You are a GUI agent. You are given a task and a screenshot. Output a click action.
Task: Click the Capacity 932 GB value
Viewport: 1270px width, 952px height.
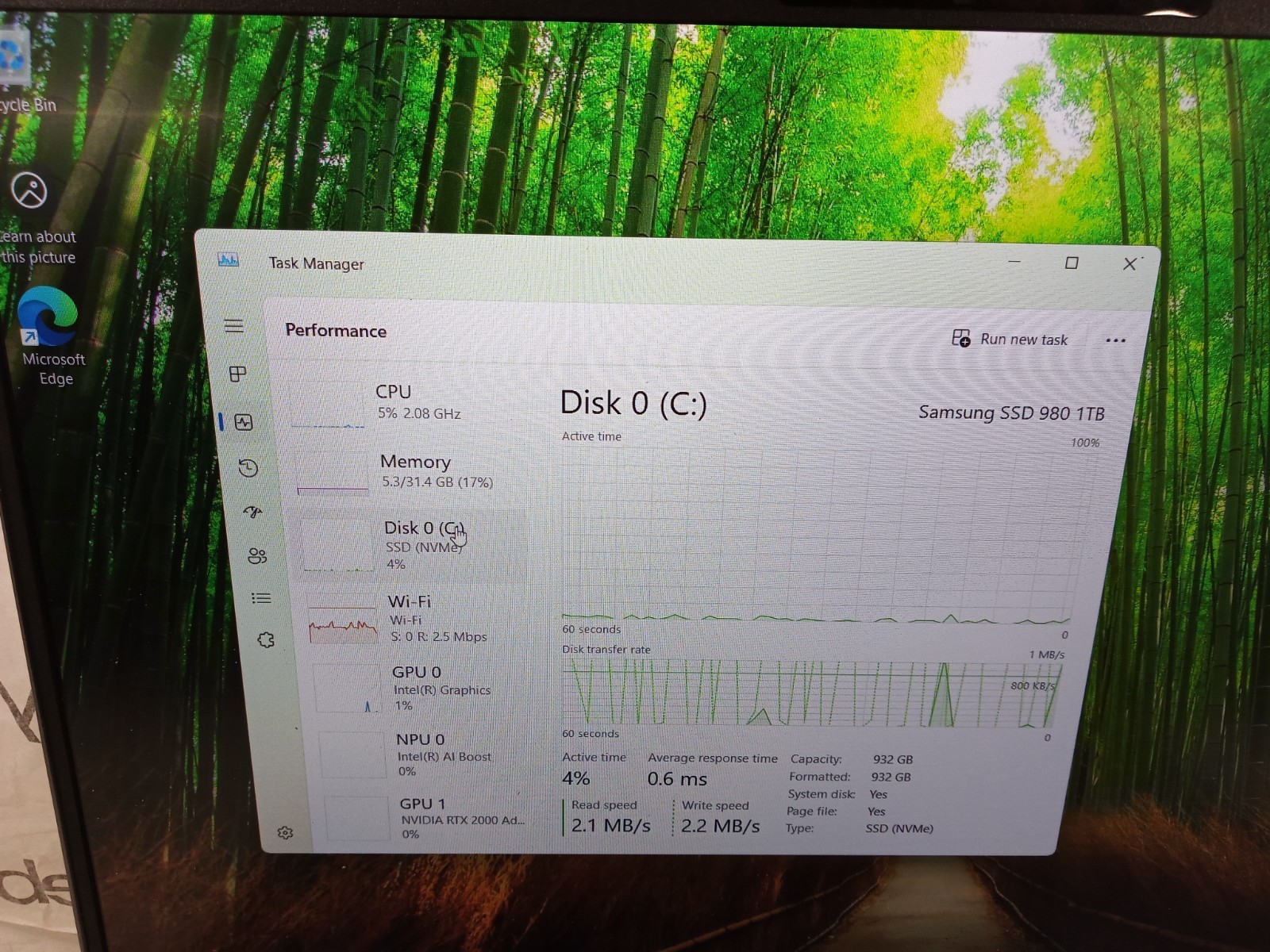coord(893,759)
